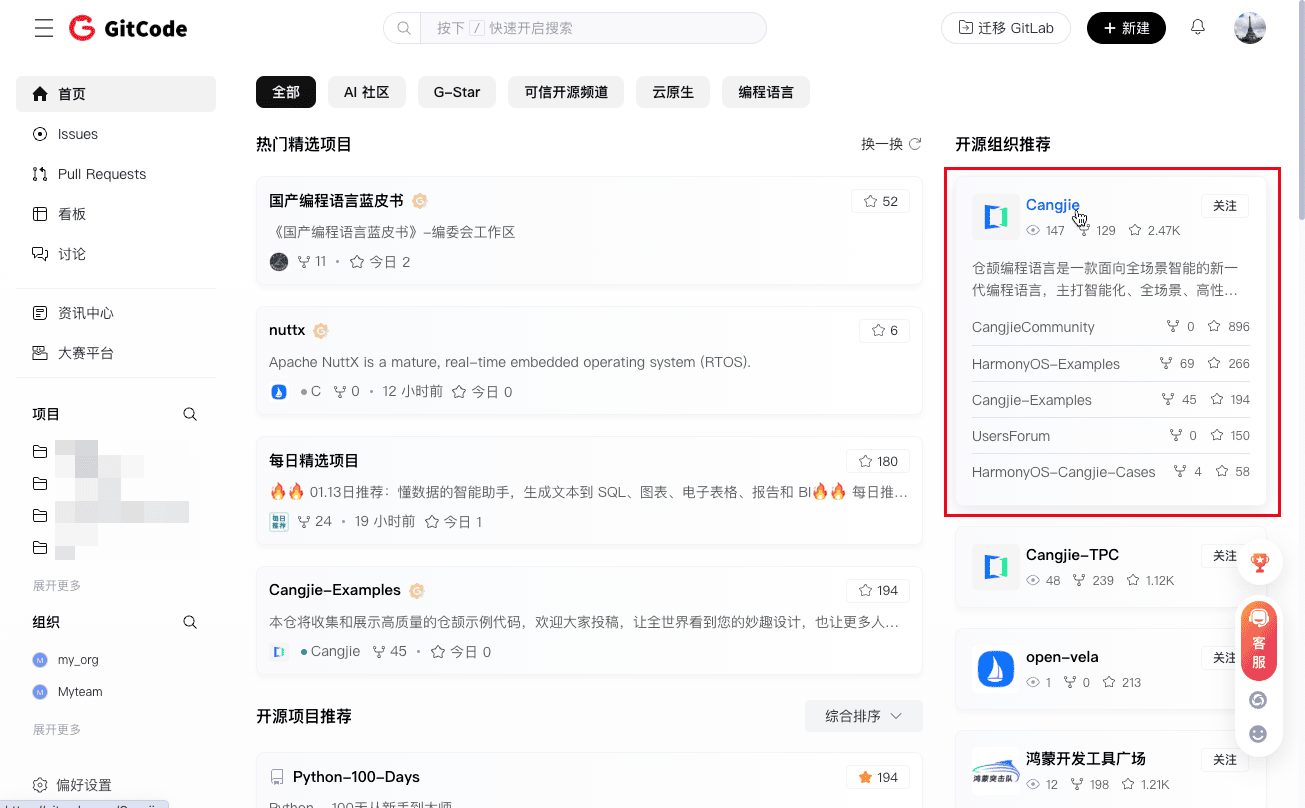Screen dimensions: 1305x808
Task: Expand more projects via 展开更多
Action: 57,586
